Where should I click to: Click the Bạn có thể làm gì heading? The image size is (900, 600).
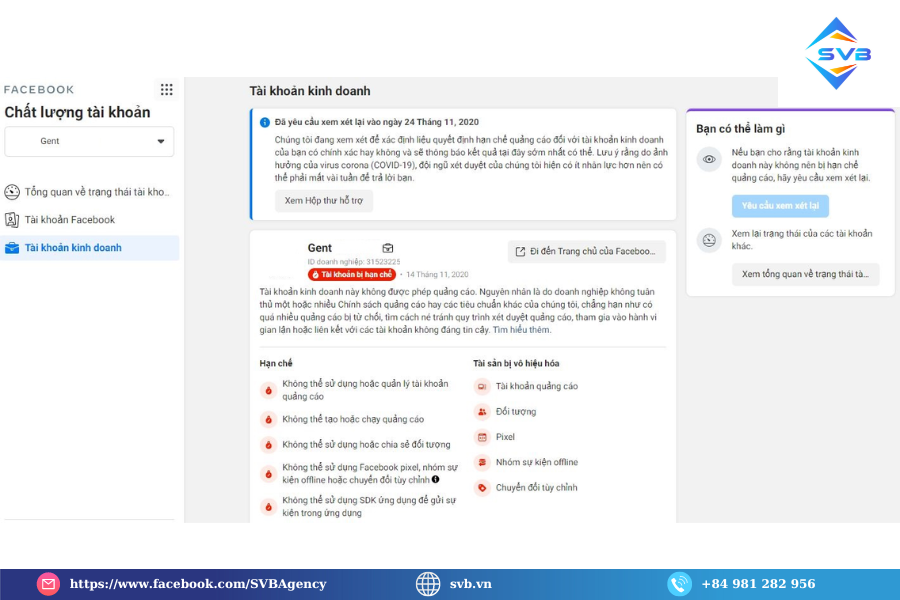[740, 129]
